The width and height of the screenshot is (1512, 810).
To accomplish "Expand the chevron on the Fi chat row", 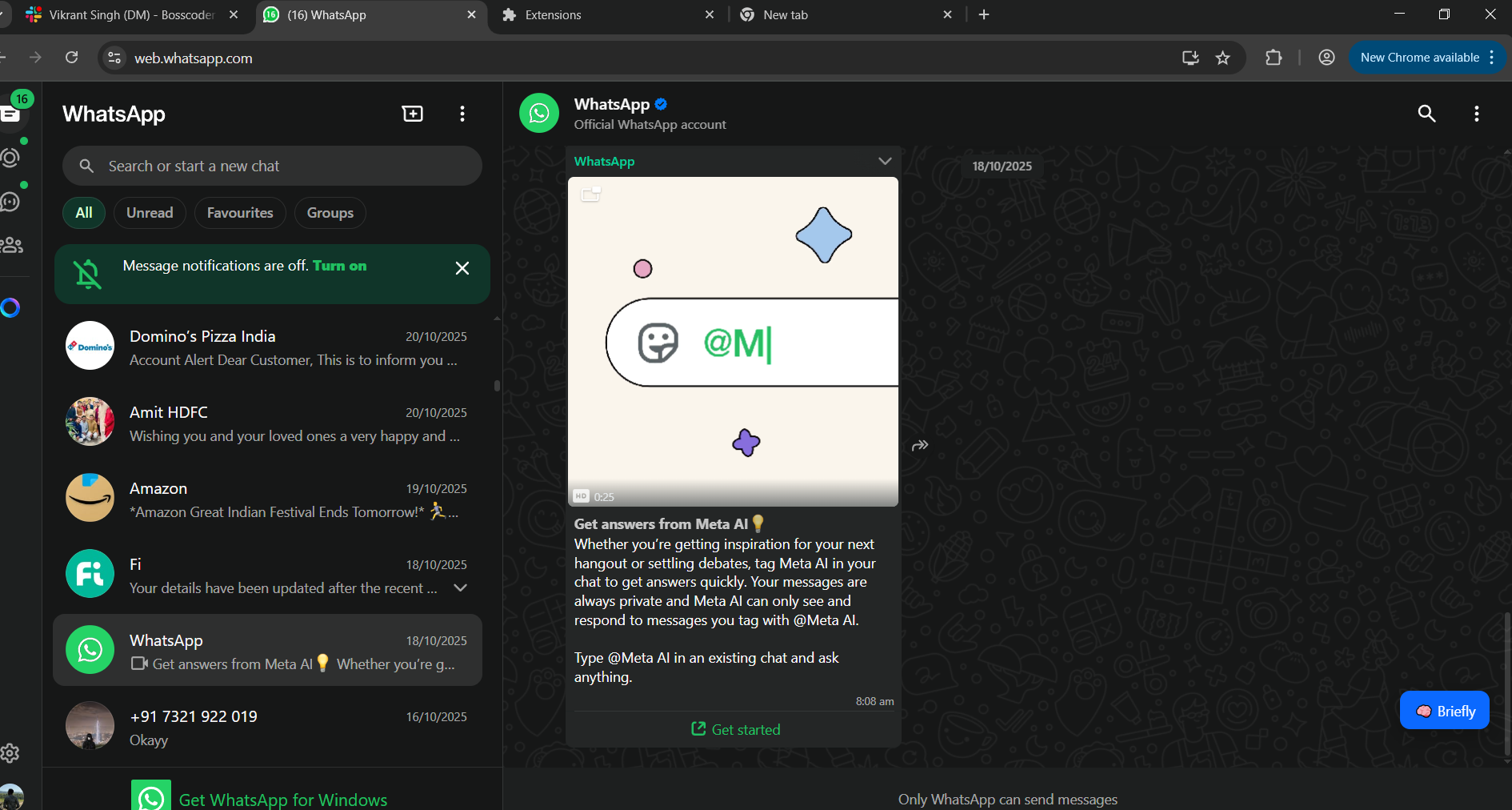I will pyautogui.click(x=460, y=587).
